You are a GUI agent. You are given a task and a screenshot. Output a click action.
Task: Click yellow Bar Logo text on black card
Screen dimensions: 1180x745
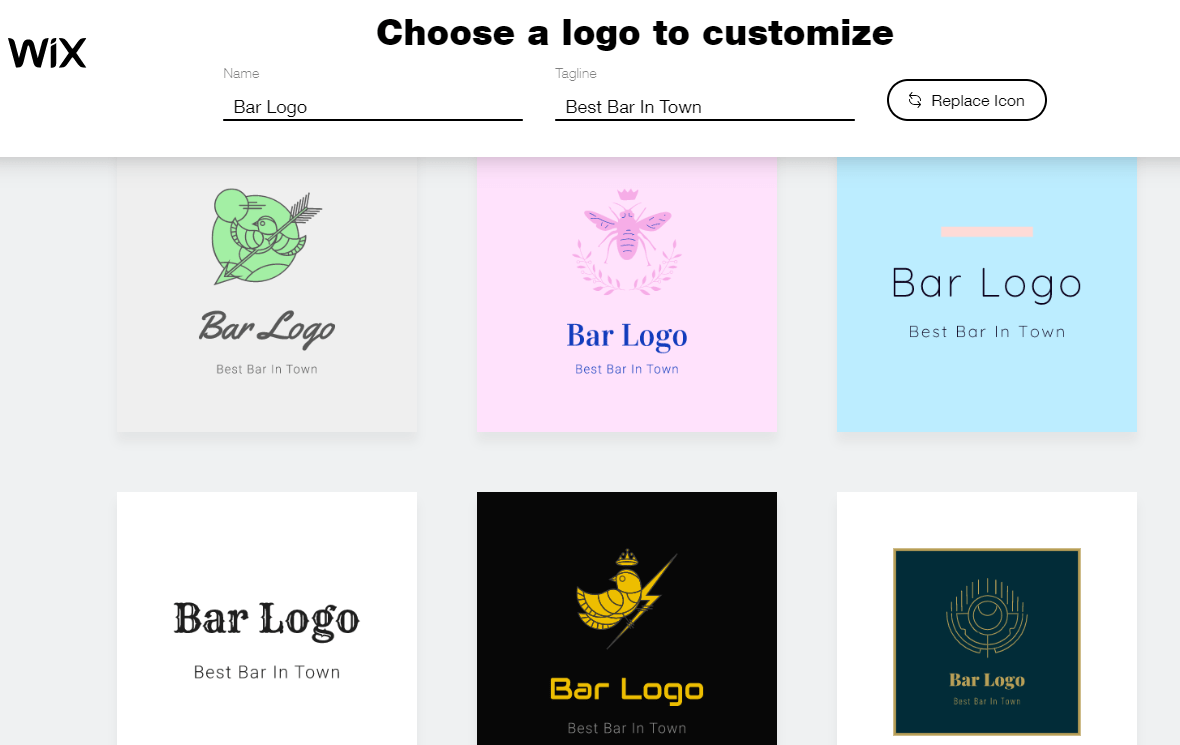pos(627,689)
